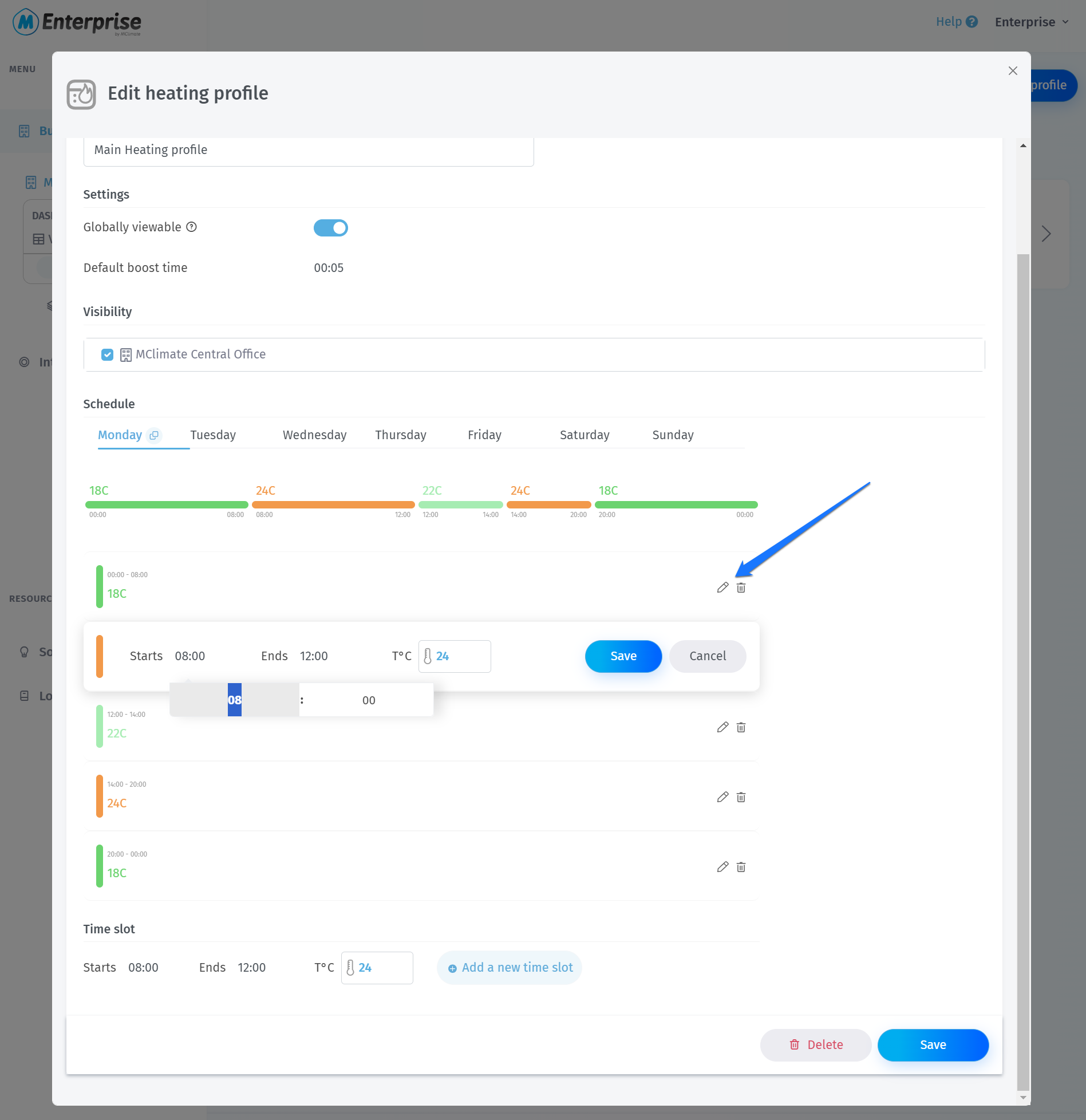Delete the 00:00 - 08:00 time slot

[741, 587]
